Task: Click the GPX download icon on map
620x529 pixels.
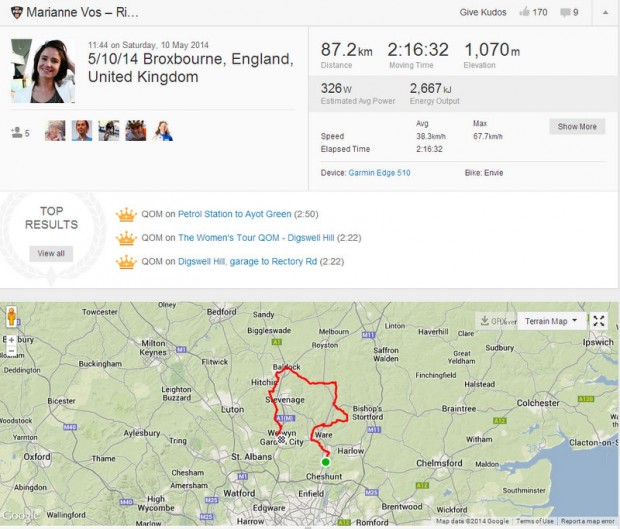Action: [x=492, y=321]
